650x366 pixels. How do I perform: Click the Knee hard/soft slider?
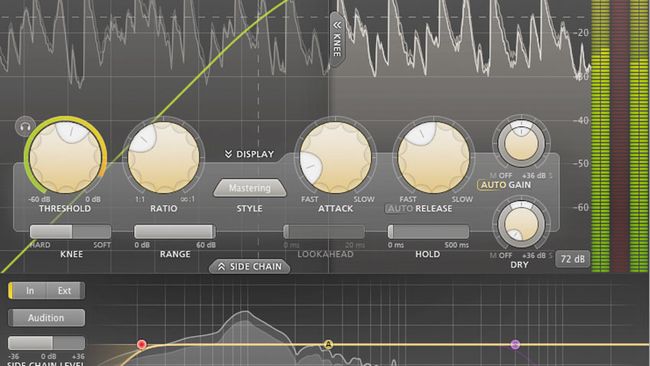tap(70, 231)
